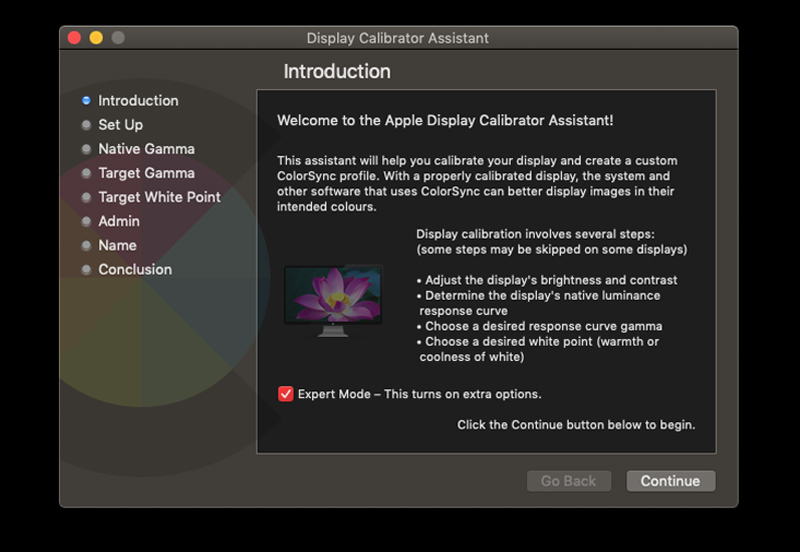Viewport: 800px width, 552px height.
Task: Click the Native Gamma step bullet
Action: click(x=87, y=149)
